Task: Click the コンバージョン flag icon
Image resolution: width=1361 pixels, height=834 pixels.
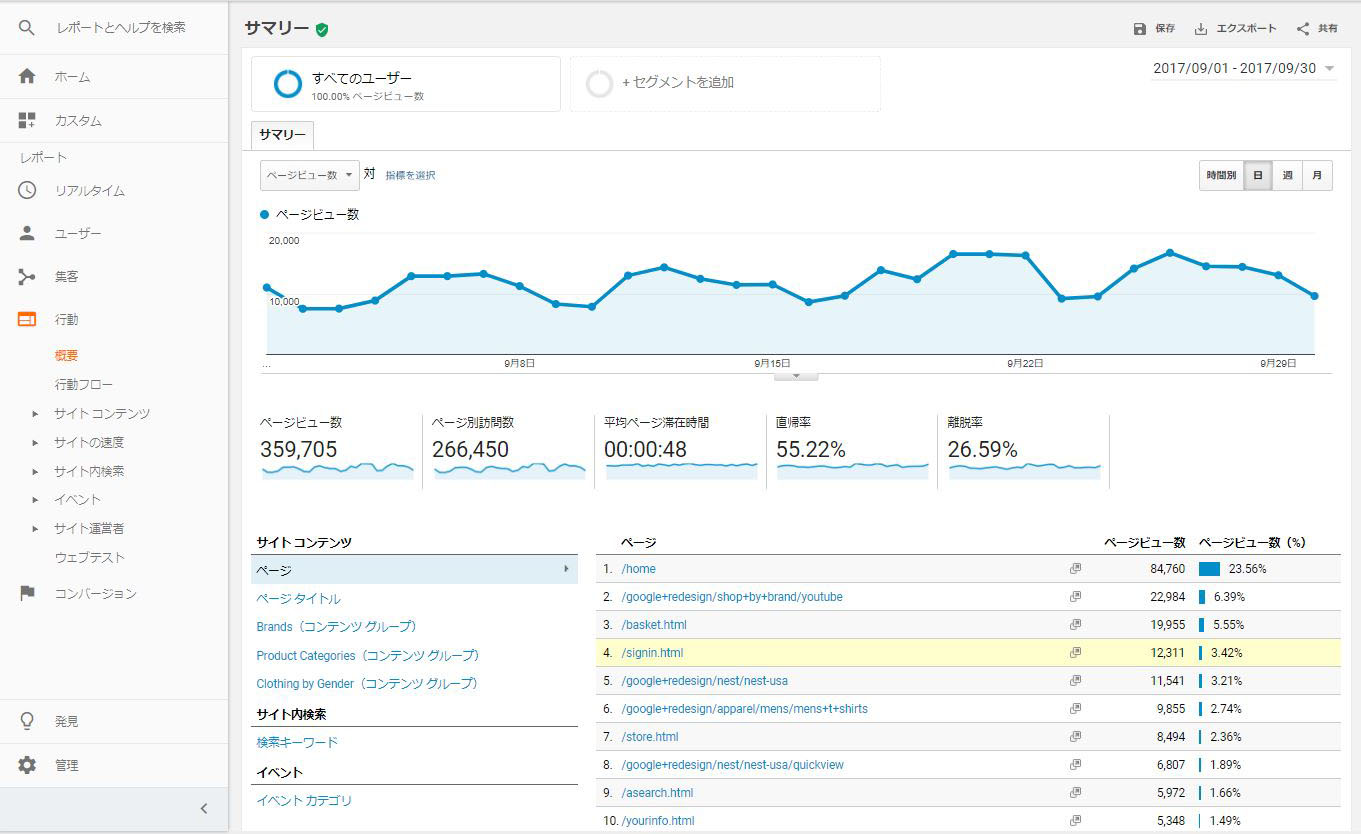Action: [x=27, y=593]
